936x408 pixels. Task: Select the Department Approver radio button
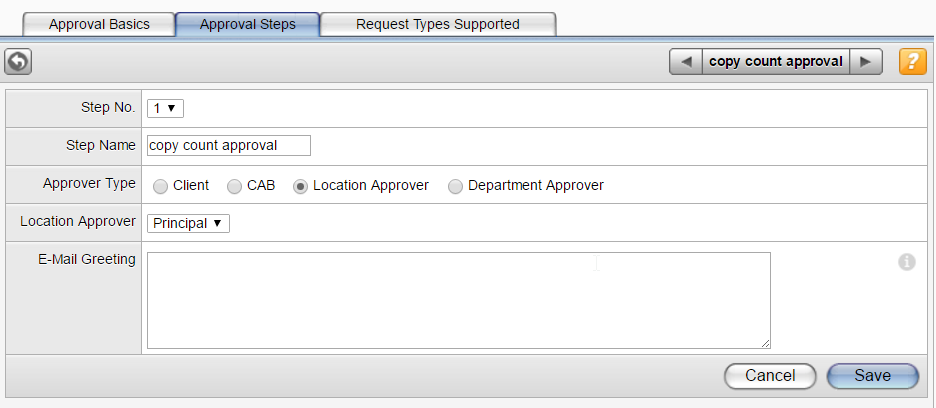[455, 187]
